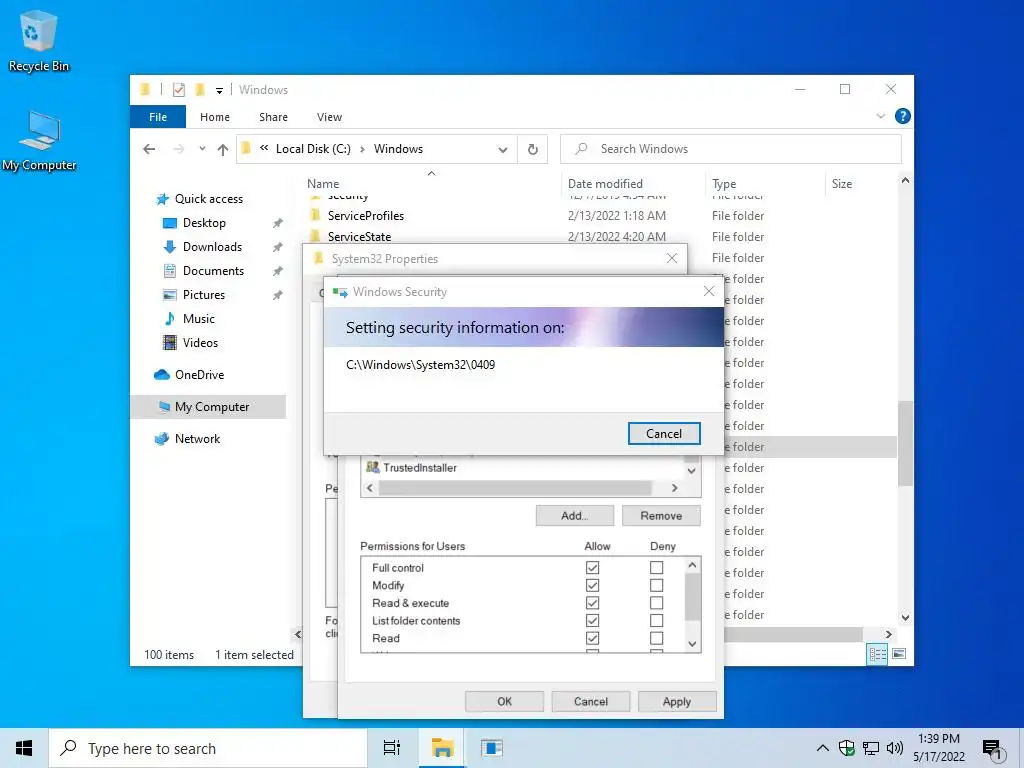
Task: Open the notification center icon
Action: point(994,750)
